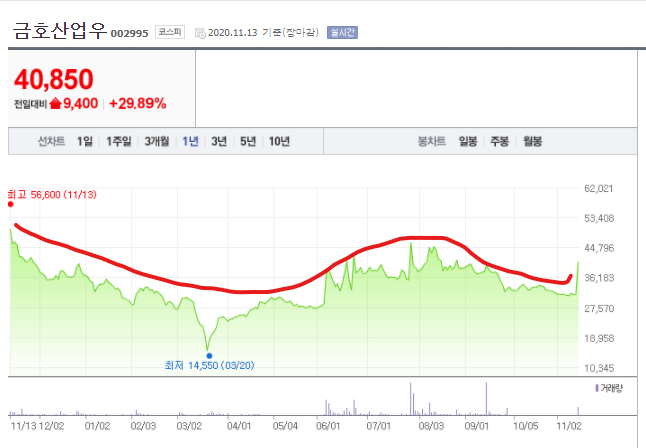The height and width of the screenshot is (448, 646).
Task: Click the 코스피 market label
Action: pos(170,32)
